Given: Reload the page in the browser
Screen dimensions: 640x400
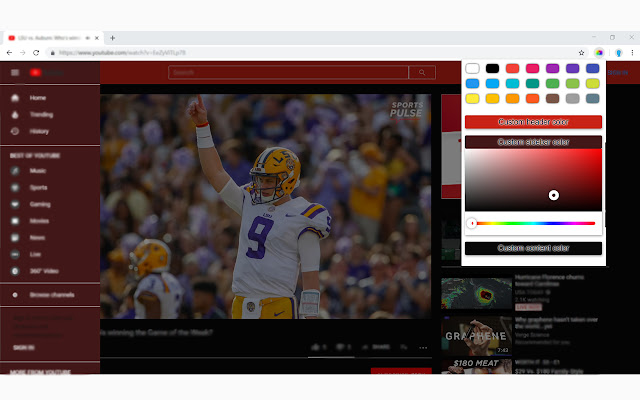Looking at the screenshot, I should pos(36,52).
